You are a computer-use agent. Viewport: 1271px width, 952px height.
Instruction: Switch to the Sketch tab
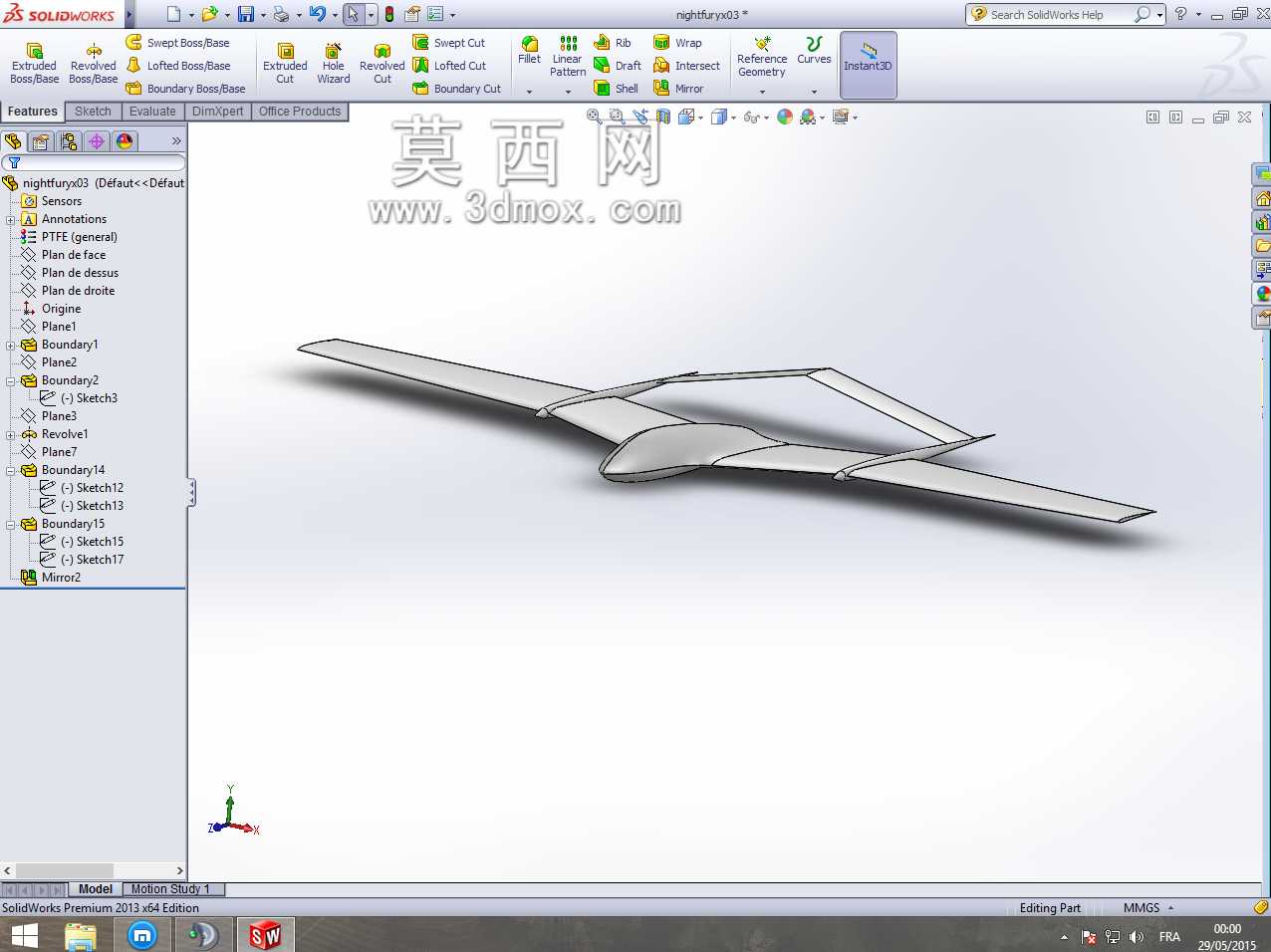point(93,112)
